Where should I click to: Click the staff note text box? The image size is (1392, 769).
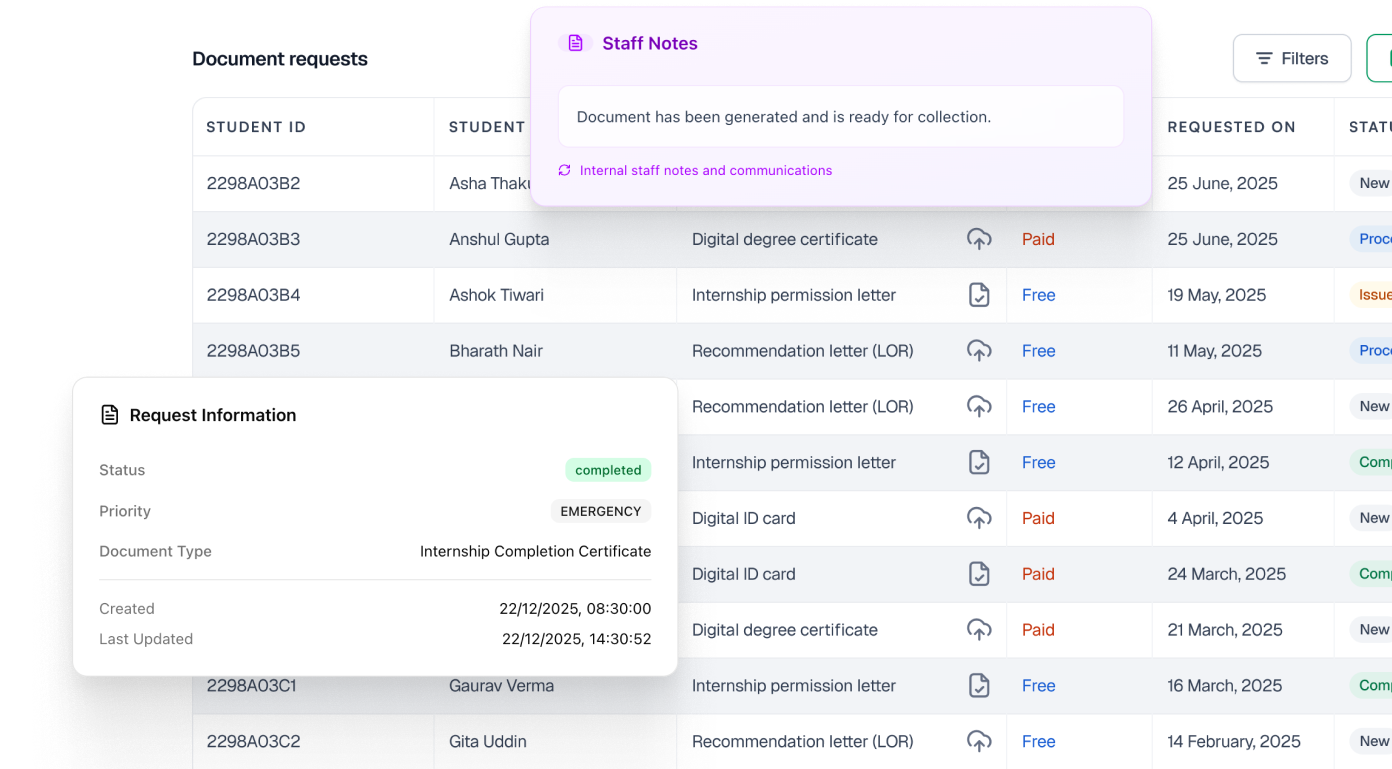point(840,117)
